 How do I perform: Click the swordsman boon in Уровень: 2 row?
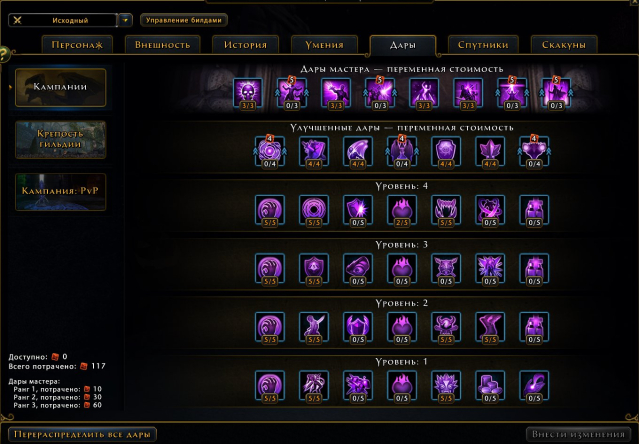tap(313, 327)
